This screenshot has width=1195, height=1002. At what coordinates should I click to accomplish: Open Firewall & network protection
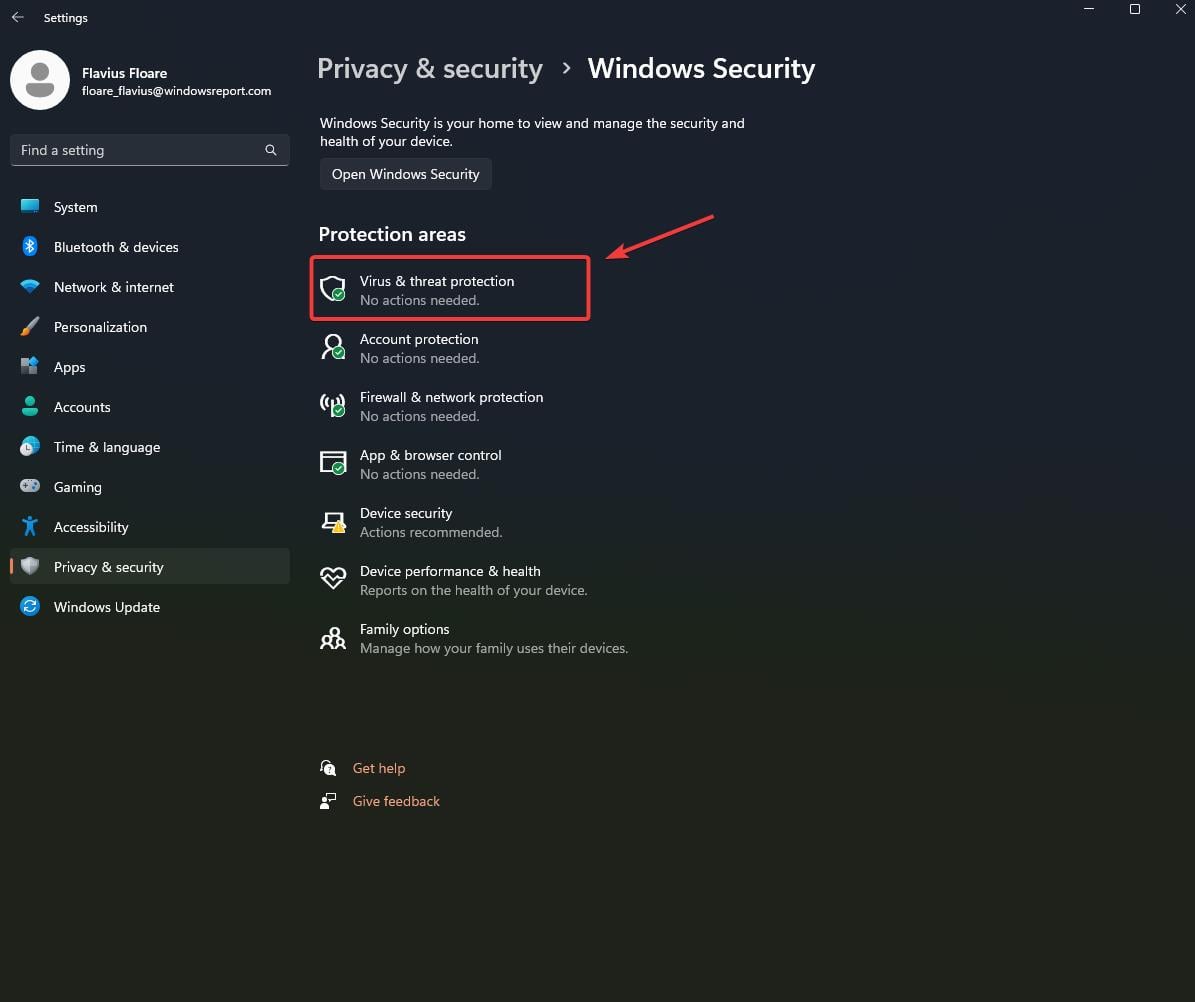click(x=451, y=405)
